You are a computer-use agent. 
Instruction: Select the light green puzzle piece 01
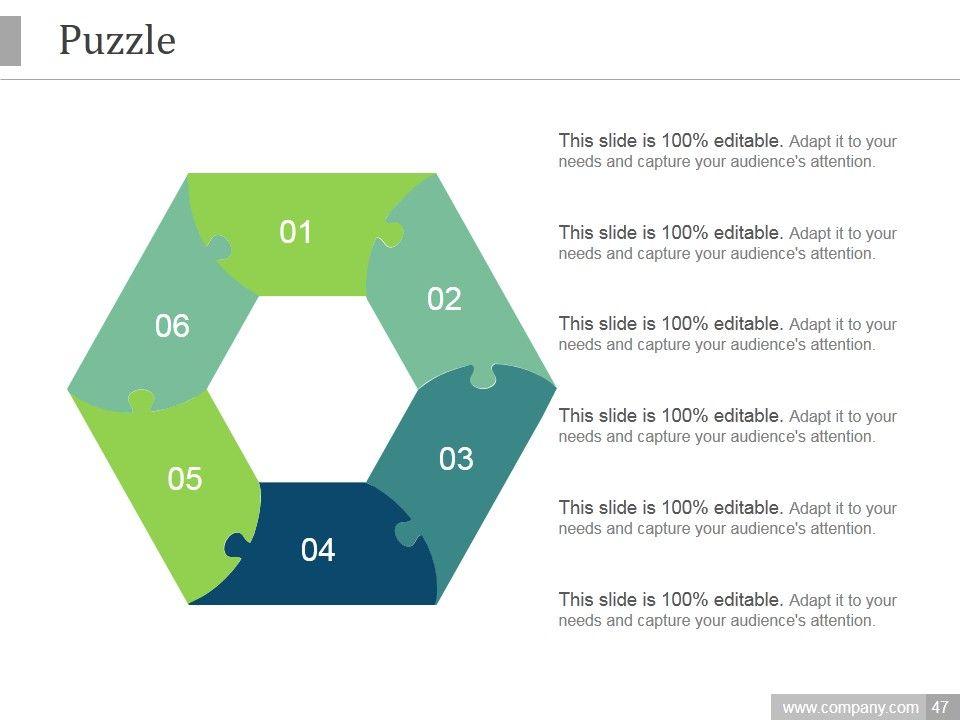296,232
